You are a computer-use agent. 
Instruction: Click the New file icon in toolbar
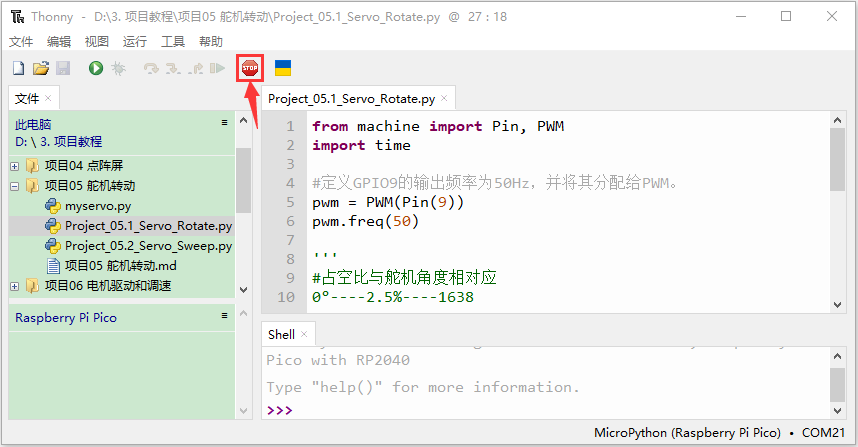click(19, 68)
